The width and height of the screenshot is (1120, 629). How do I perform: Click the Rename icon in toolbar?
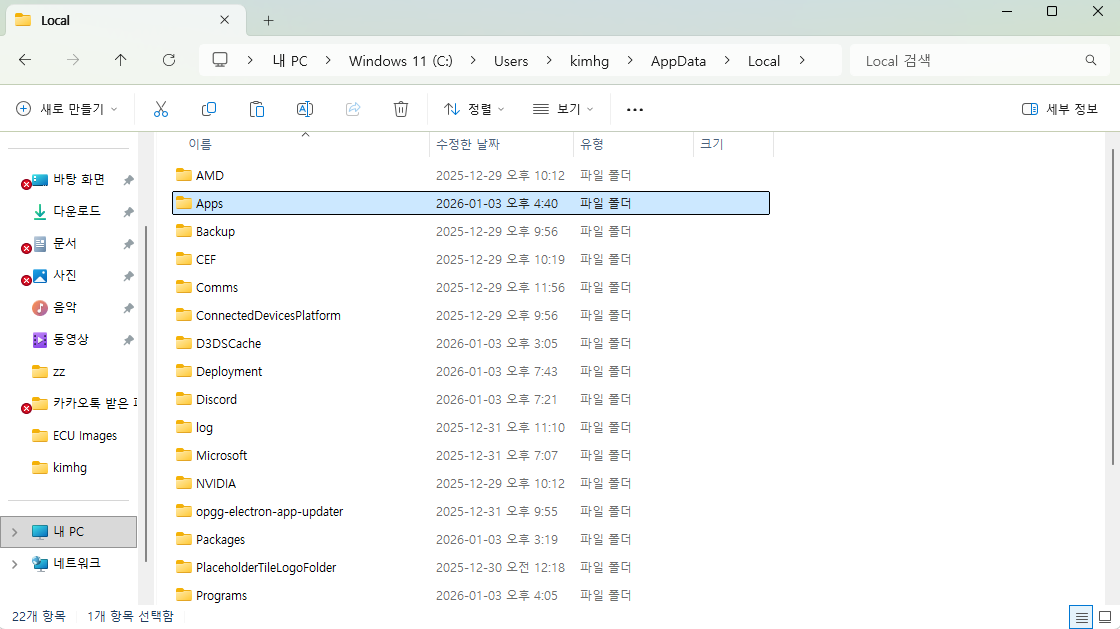pyautogui.click(x=305, y=109)
